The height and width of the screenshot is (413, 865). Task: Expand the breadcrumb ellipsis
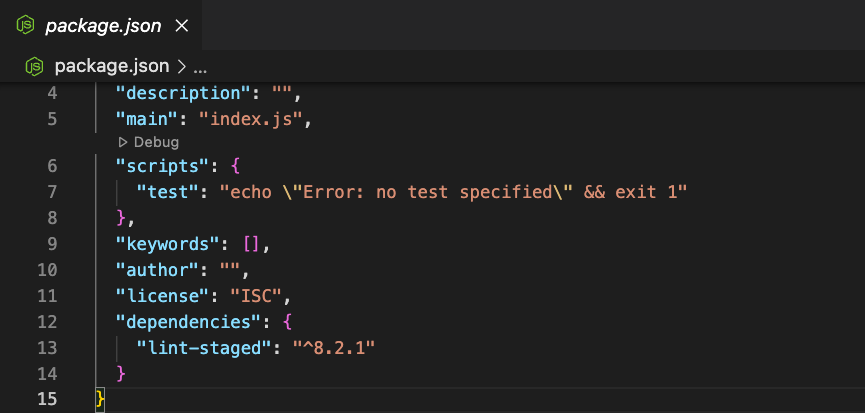pyautogui.click(x=200, y=68)
